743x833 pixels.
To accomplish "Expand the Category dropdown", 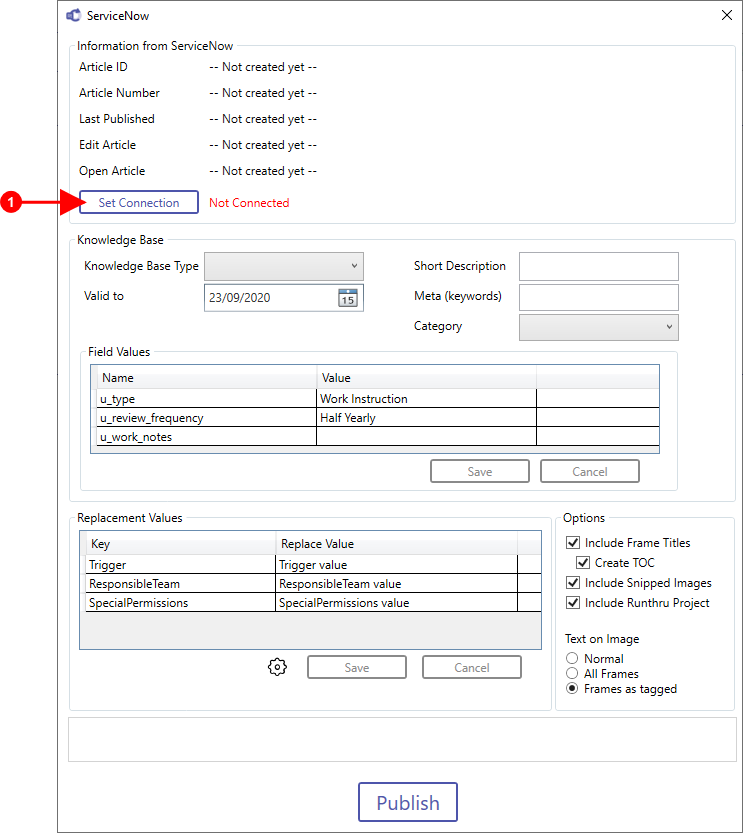I will click(599, 327).
